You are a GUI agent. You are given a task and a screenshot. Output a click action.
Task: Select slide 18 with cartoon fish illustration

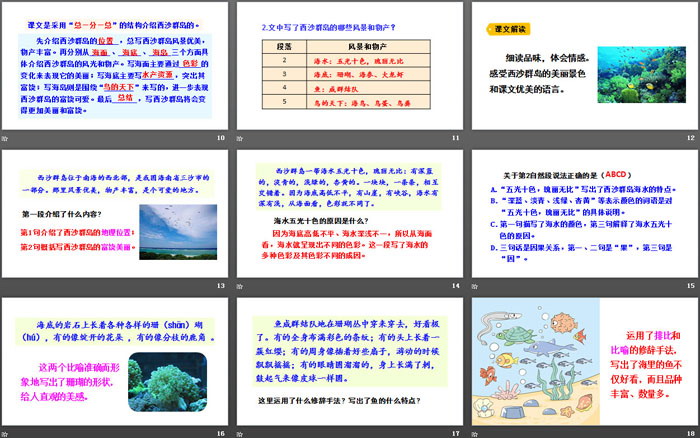pyautogui.click(x=583, y=358)
